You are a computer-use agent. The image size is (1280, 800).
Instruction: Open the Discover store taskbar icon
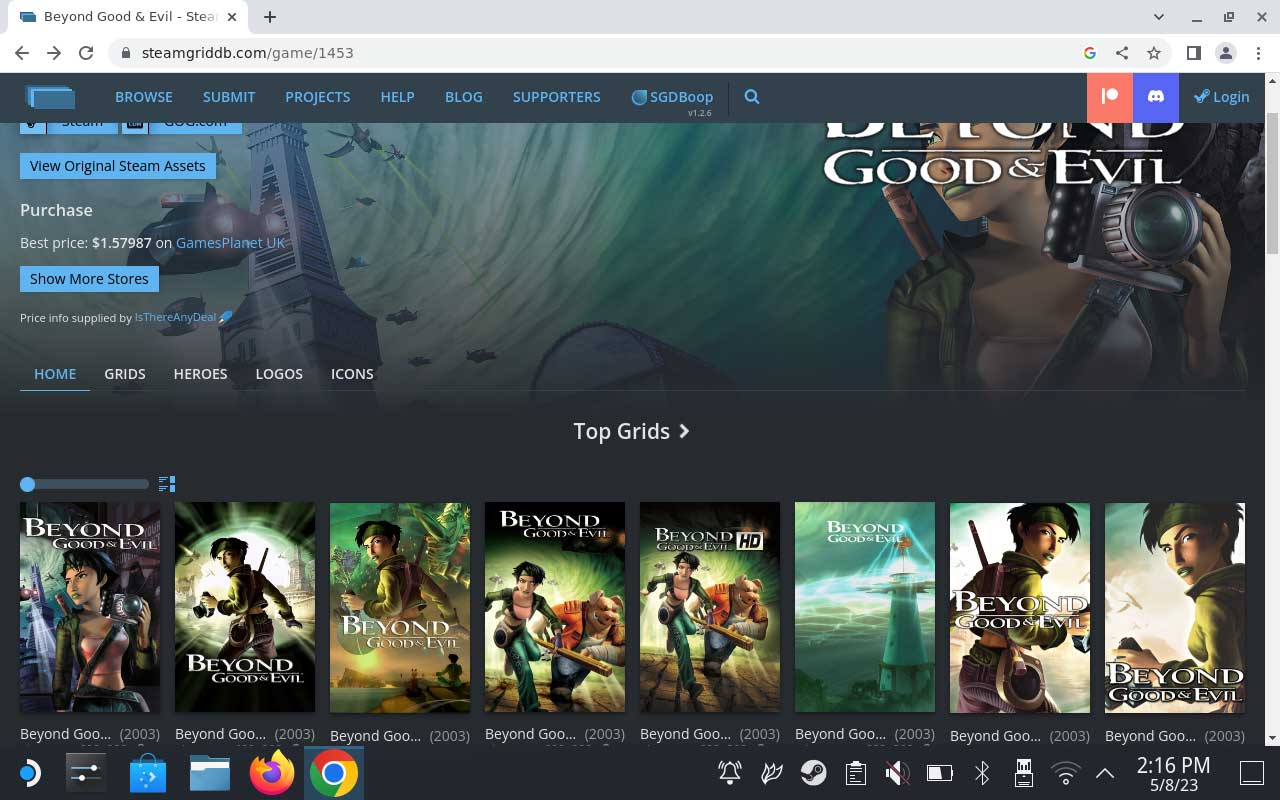point(148,773)
